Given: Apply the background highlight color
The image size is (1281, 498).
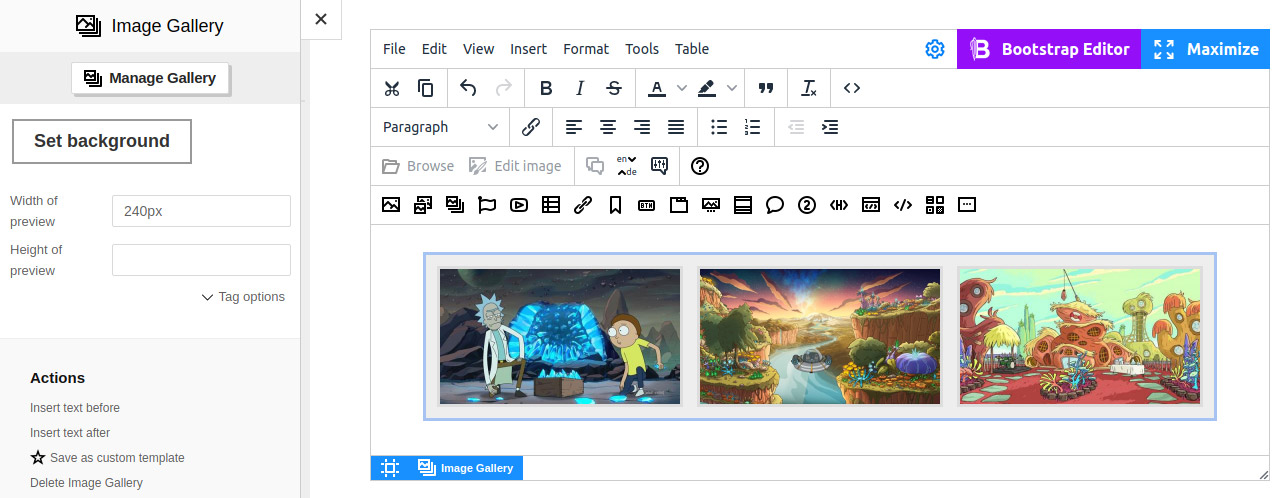Looking at the screenshot, I should [x=707, y=88].
